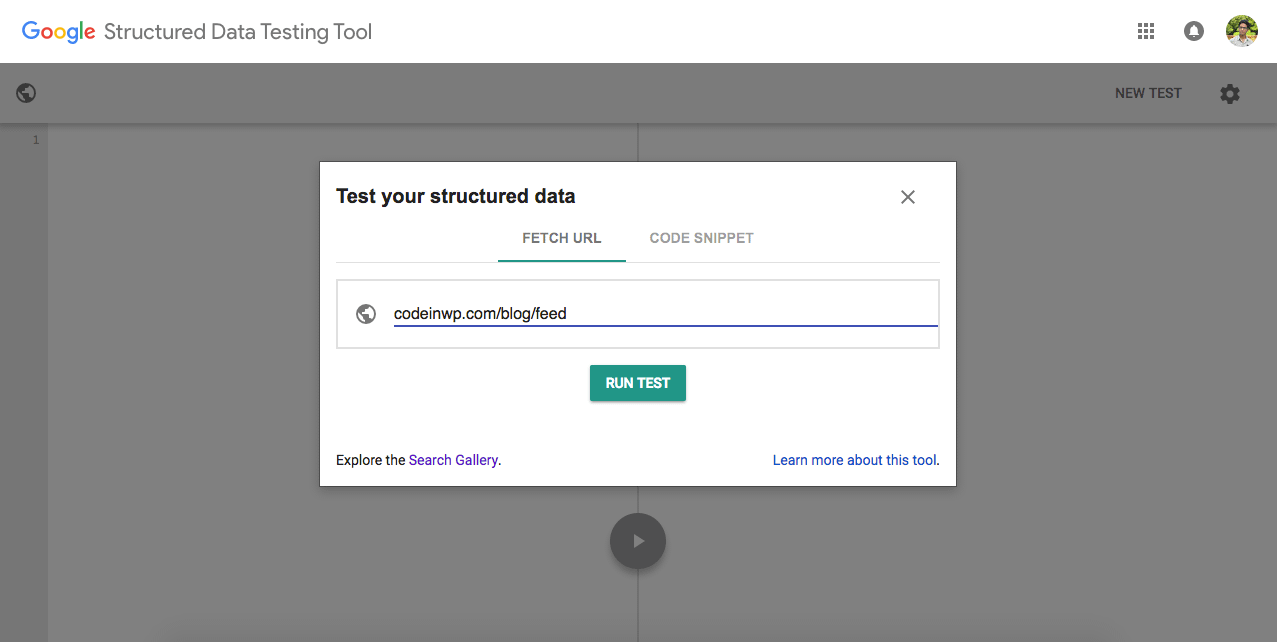
Task: Open the Google apps grid
Action: click(x=1146, y=31)
